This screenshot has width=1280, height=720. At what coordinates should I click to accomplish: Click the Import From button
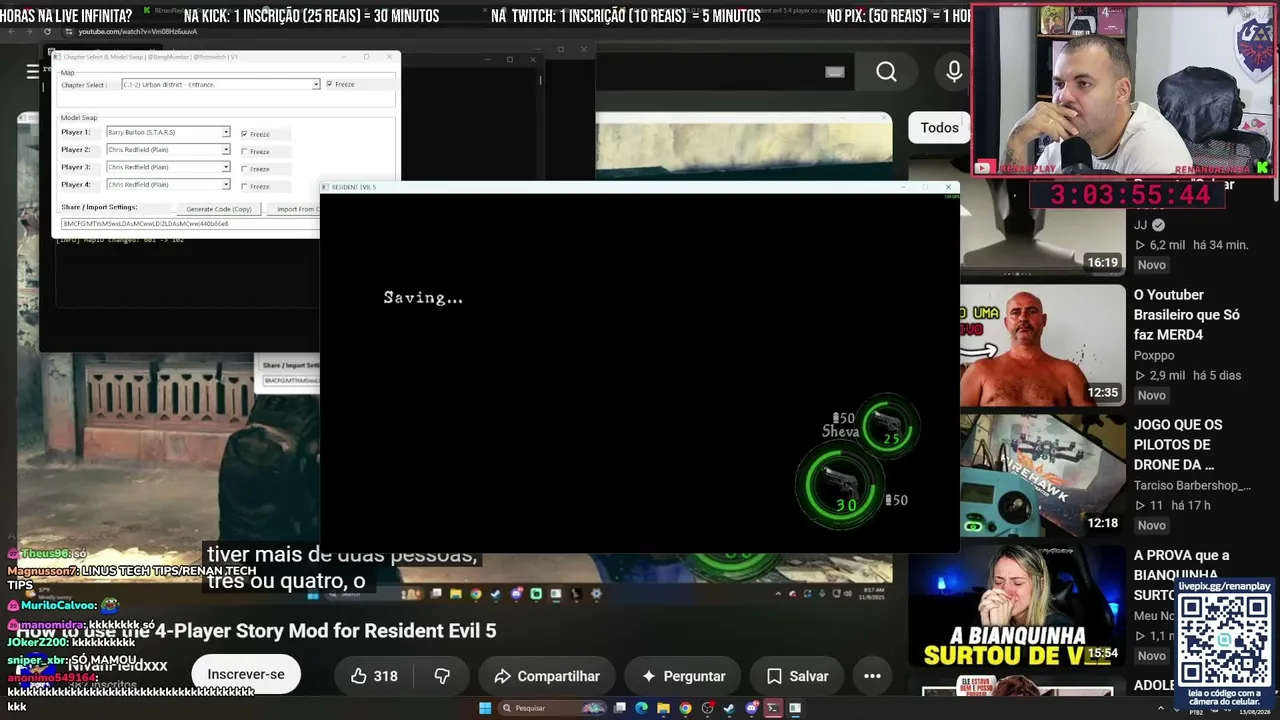pyautogui.click(x=295, y=209)
